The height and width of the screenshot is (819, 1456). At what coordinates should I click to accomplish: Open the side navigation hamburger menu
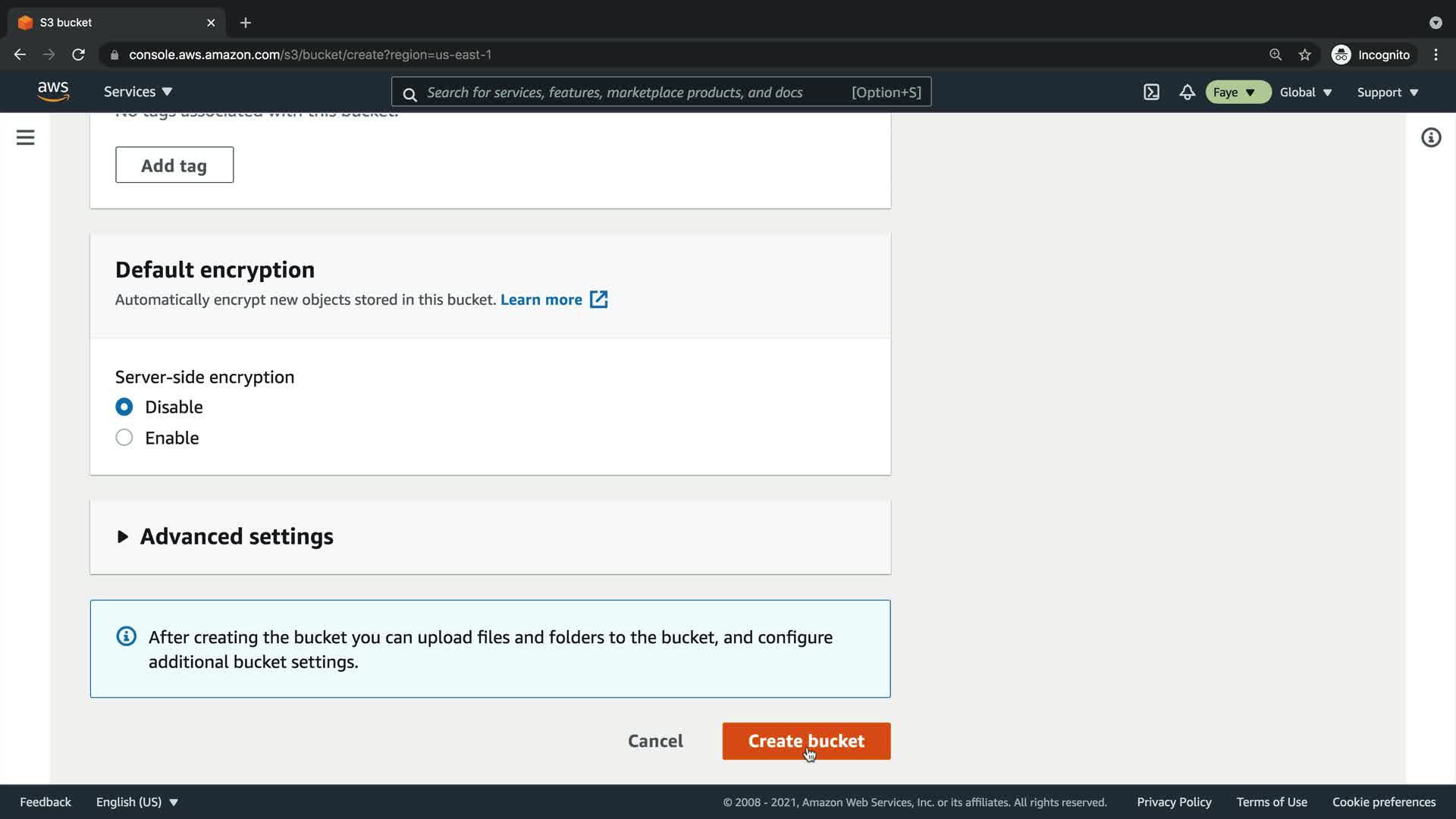25,137
